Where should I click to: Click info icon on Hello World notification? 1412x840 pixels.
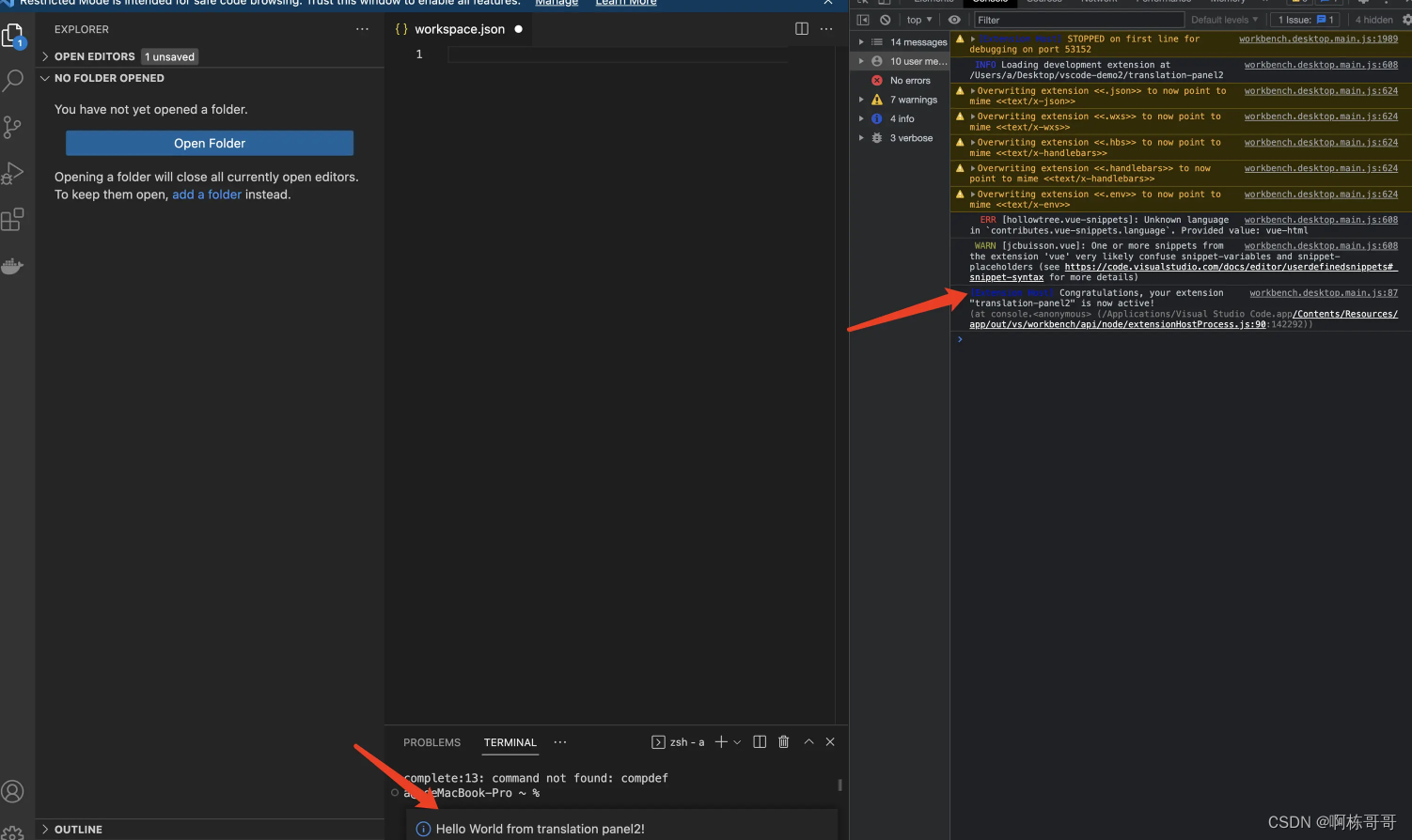pyautogui.click(x=423, y=829)
